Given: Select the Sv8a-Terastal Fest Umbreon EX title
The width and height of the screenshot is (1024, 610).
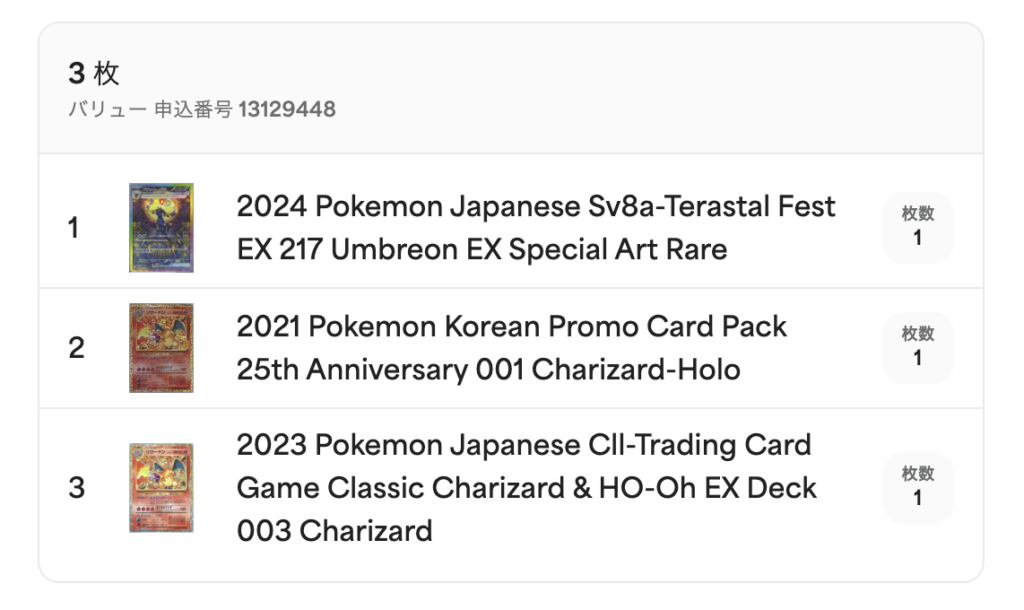Looking at the screenshot, I should pos(536,228).
